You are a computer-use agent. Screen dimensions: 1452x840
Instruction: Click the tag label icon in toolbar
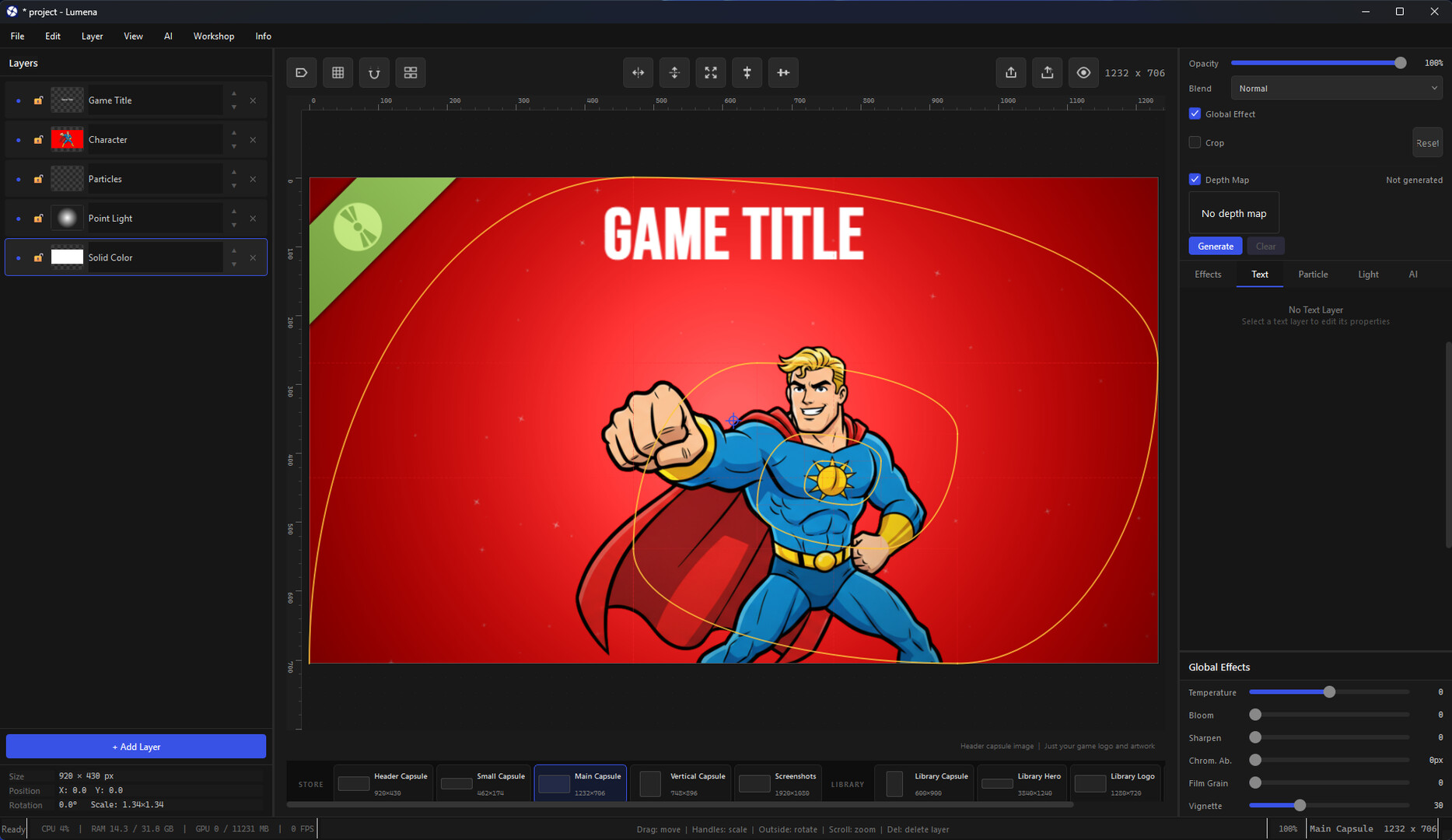pyautogui.click(x=302, y=72)
